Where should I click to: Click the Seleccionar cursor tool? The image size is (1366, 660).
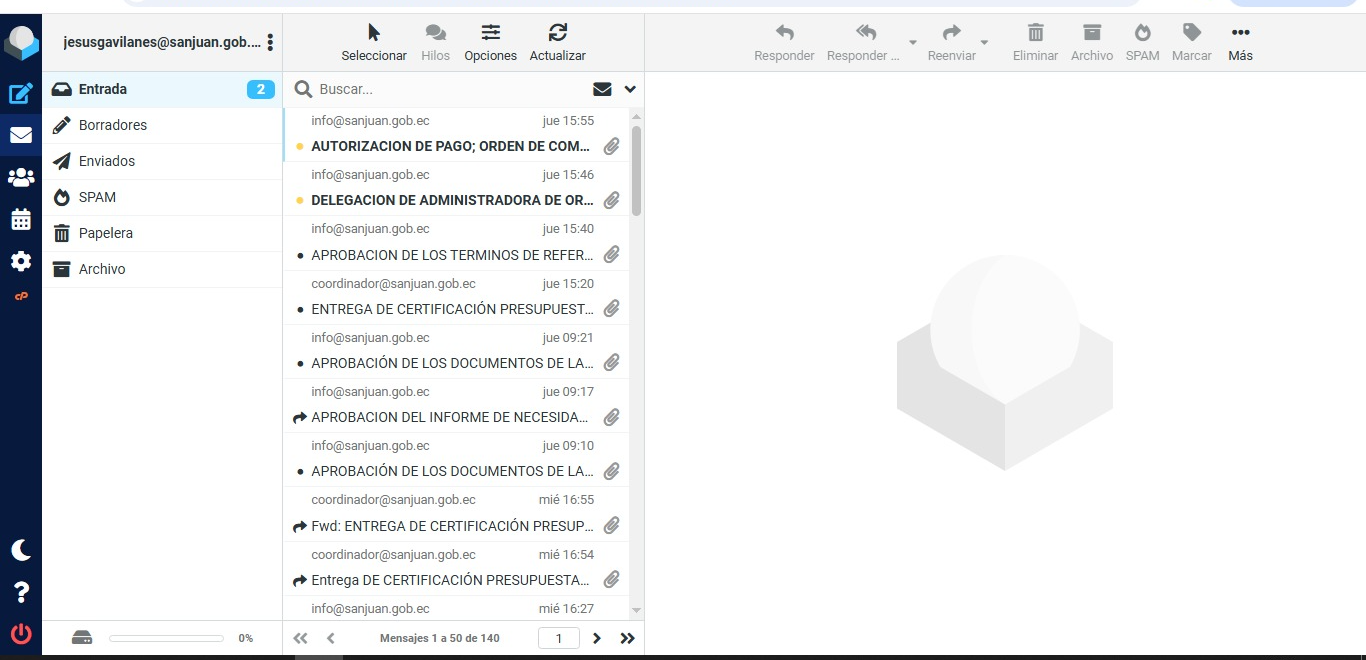374,41
